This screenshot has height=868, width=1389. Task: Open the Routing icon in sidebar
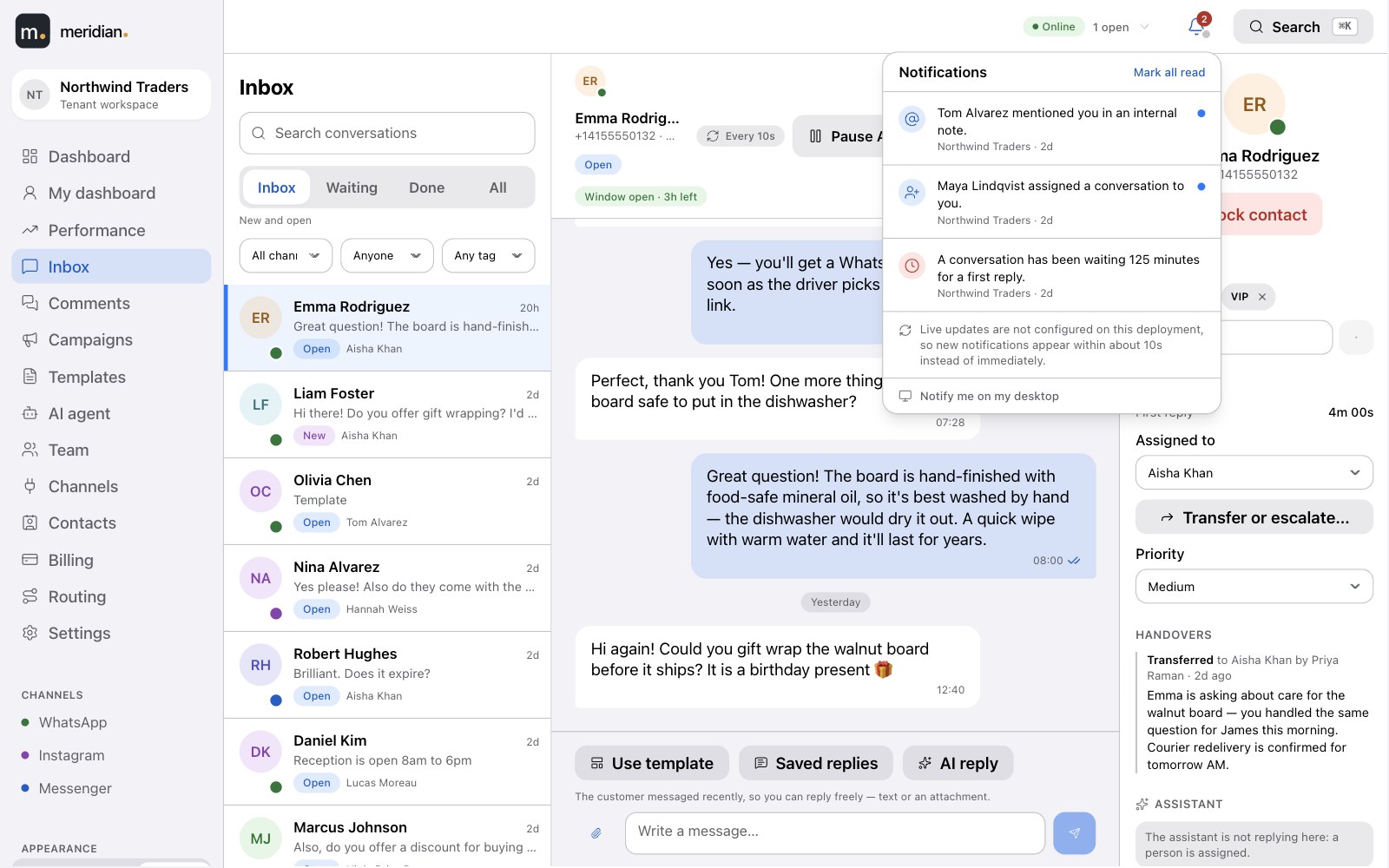coord(30,596)
